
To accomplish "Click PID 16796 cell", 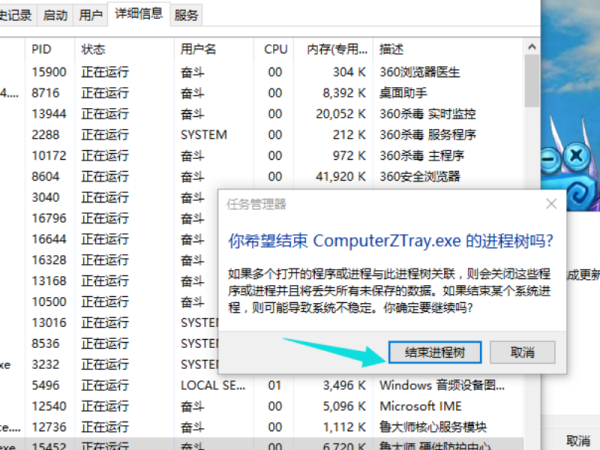I will click(49, 218).
